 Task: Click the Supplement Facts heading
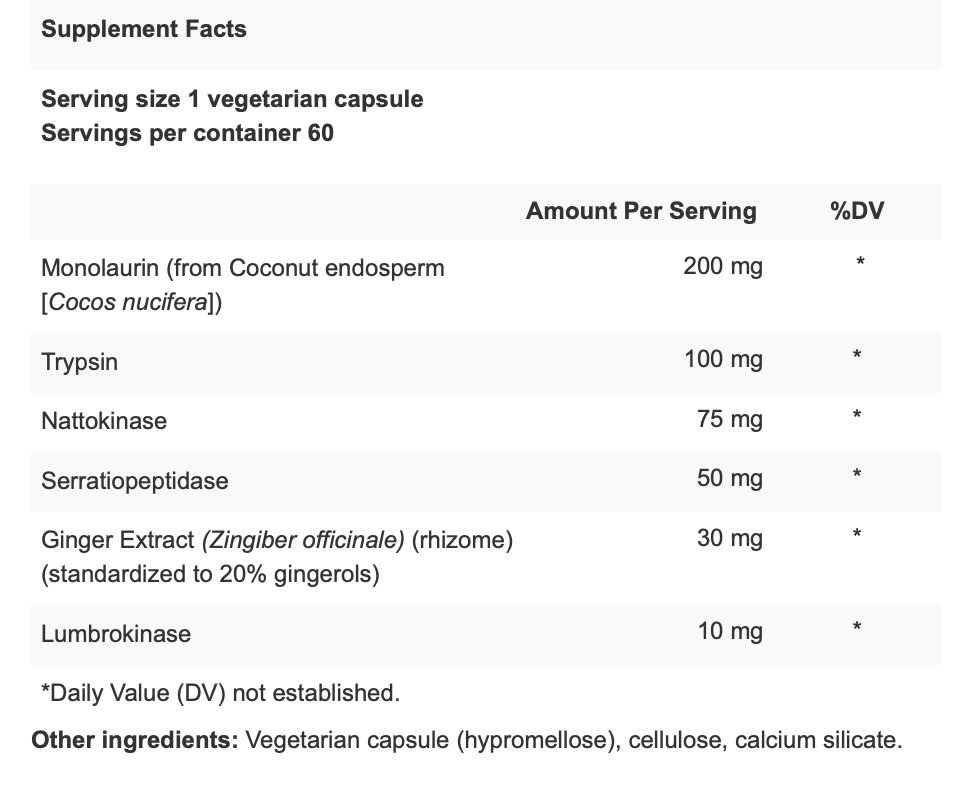(x=144, y=29)
